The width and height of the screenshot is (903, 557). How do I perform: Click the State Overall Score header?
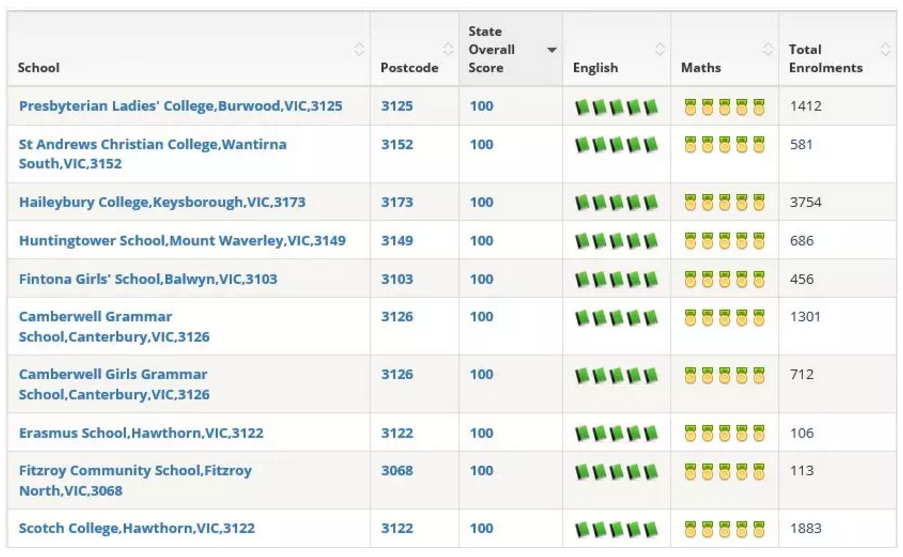pos(491,50)
